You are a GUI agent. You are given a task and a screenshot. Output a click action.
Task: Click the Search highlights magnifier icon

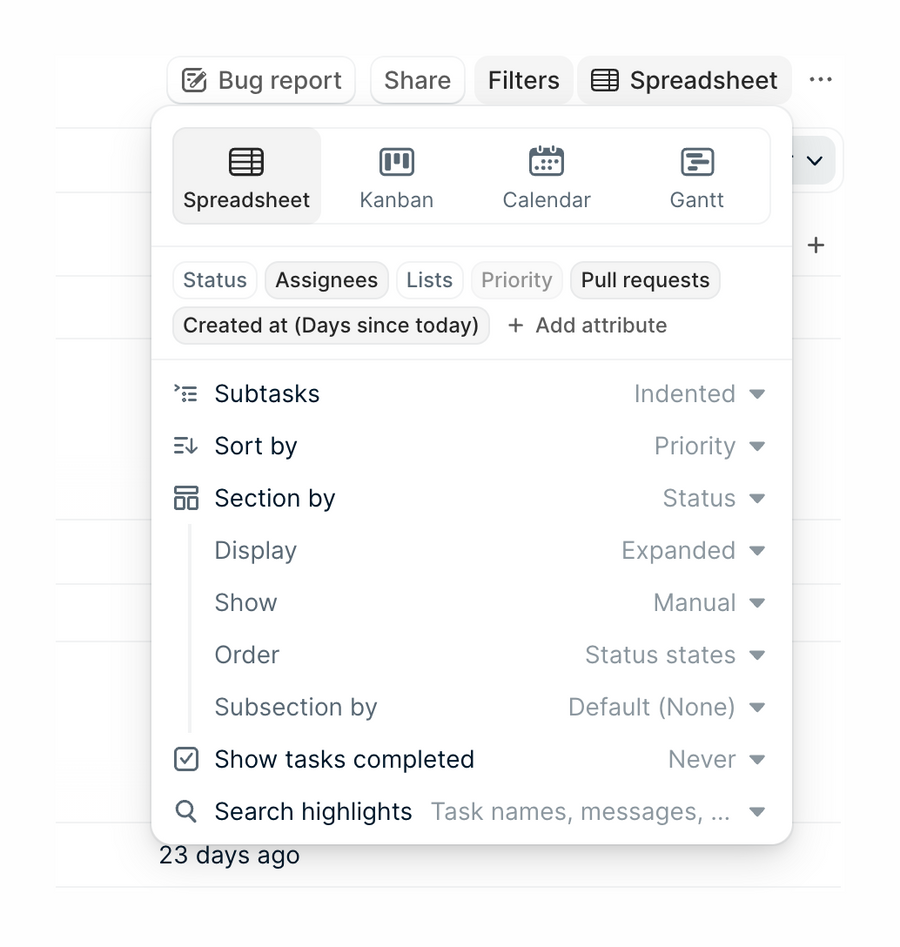[x=186, y=812]
